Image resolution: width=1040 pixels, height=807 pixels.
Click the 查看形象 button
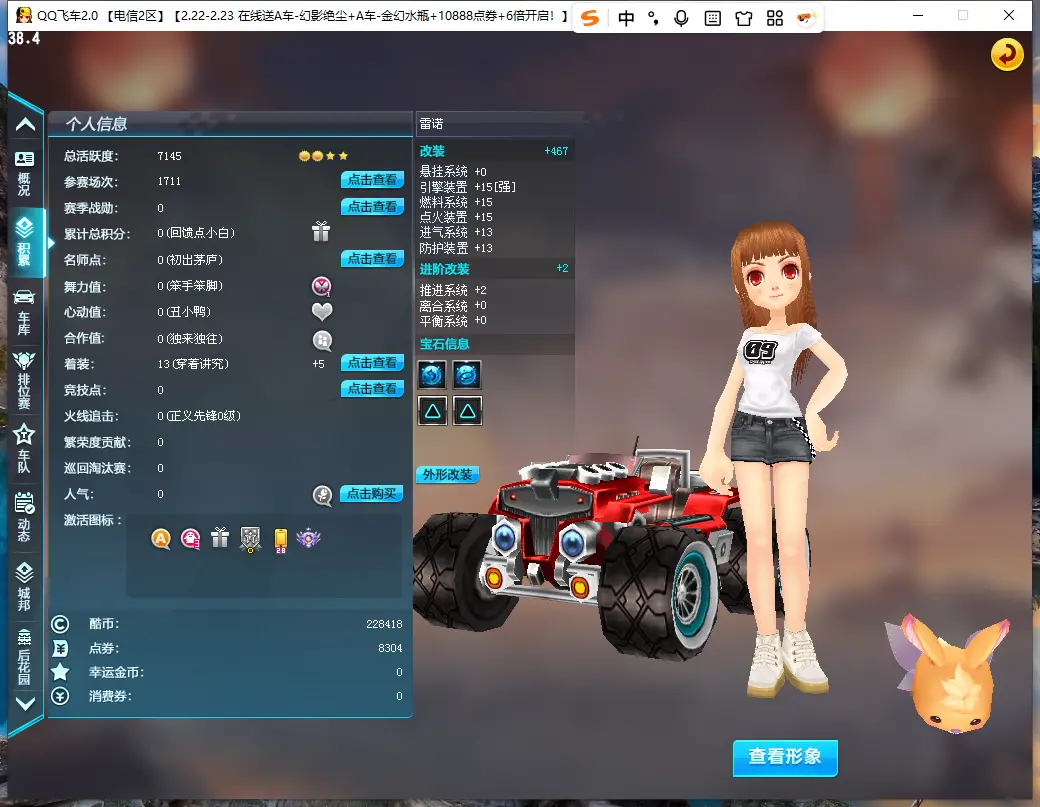coord(785,757)
